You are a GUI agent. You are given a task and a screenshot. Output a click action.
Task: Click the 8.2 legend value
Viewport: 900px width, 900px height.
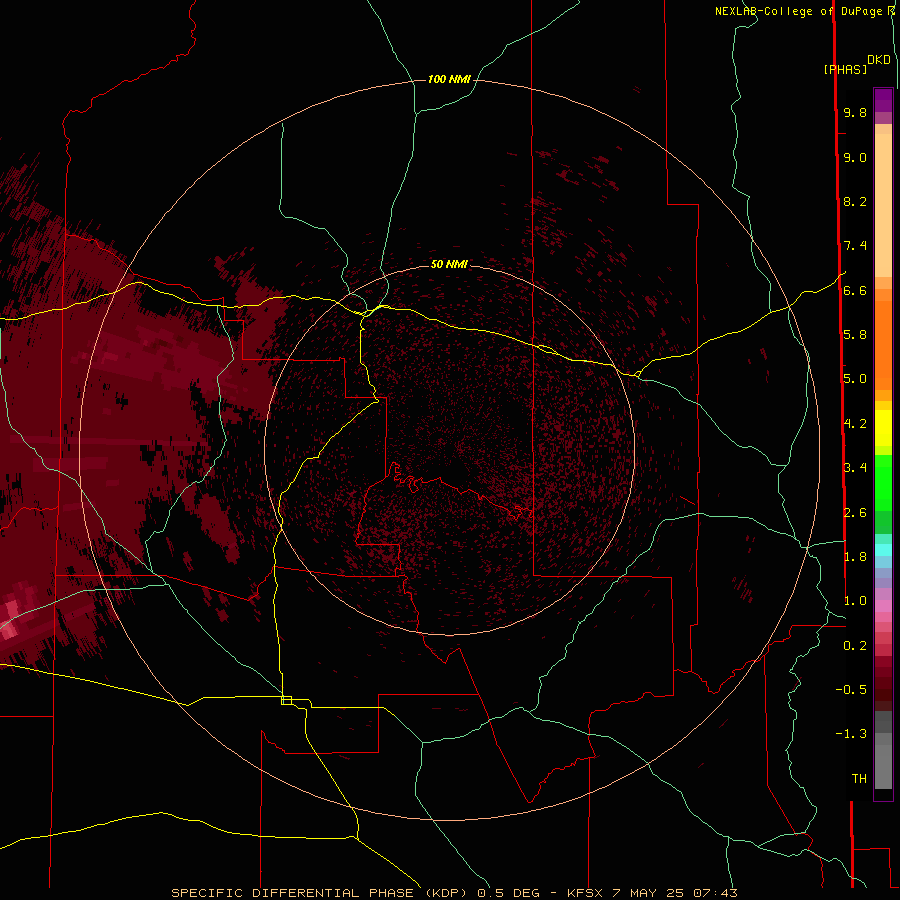coord(855,201)
